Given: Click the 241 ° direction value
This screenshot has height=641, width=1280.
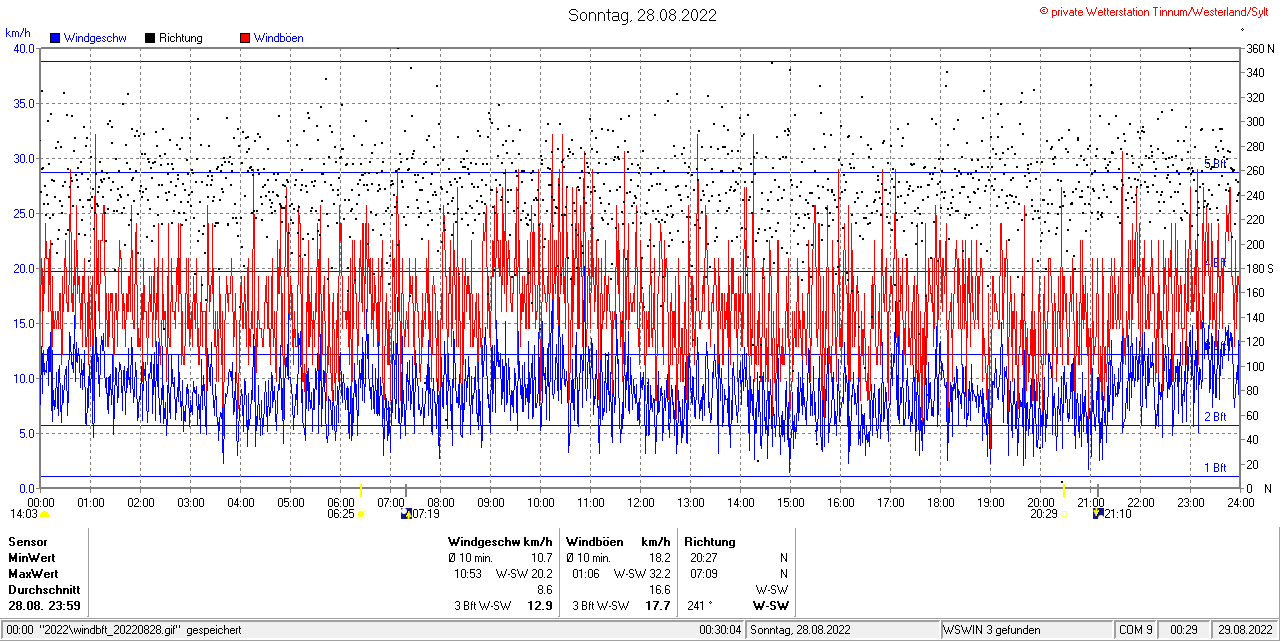Looking at the screenshot, I should click(x=701, y=606).
